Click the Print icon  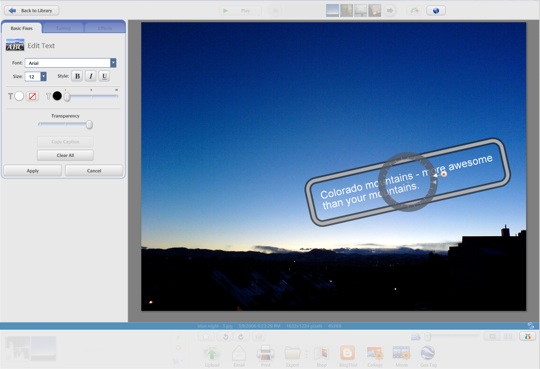(266, 353)
